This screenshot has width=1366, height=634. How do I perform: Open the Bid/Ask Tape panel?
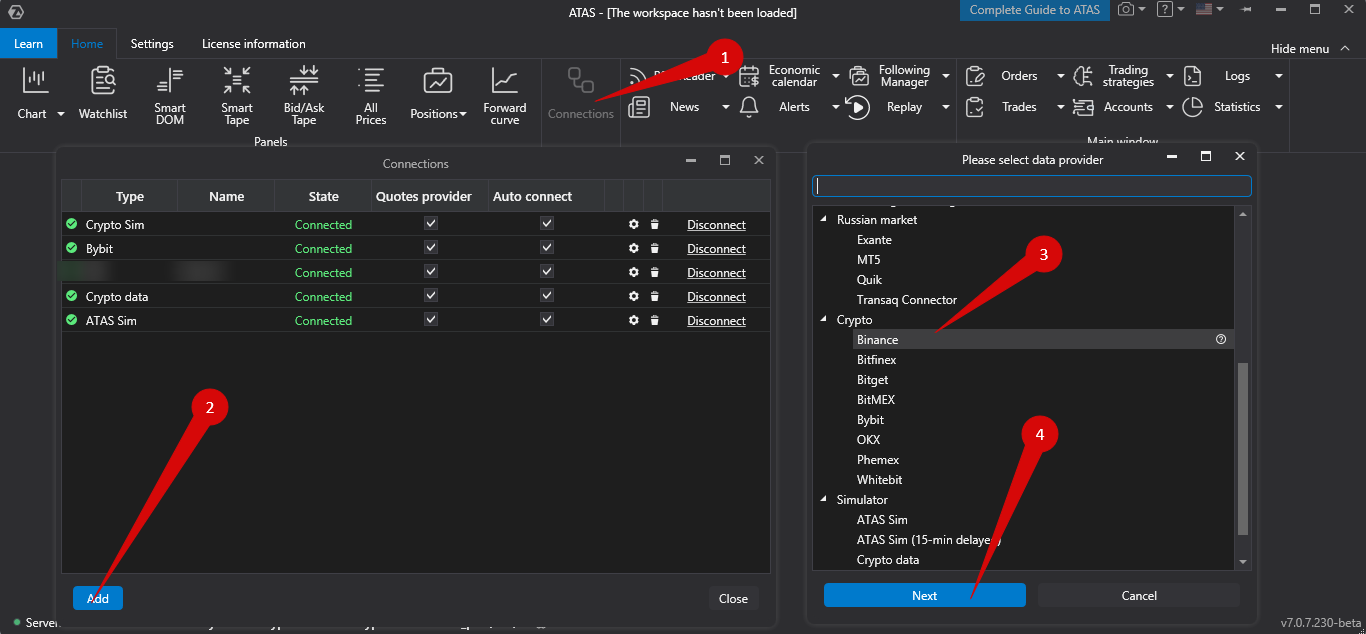(303, 95)
